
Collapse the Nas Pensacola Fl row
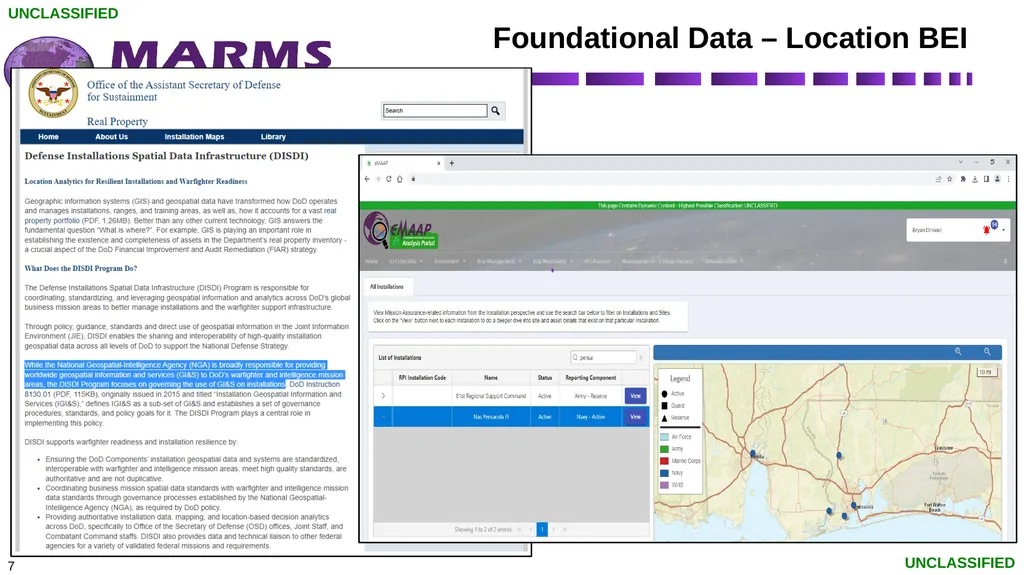(383, 416)
